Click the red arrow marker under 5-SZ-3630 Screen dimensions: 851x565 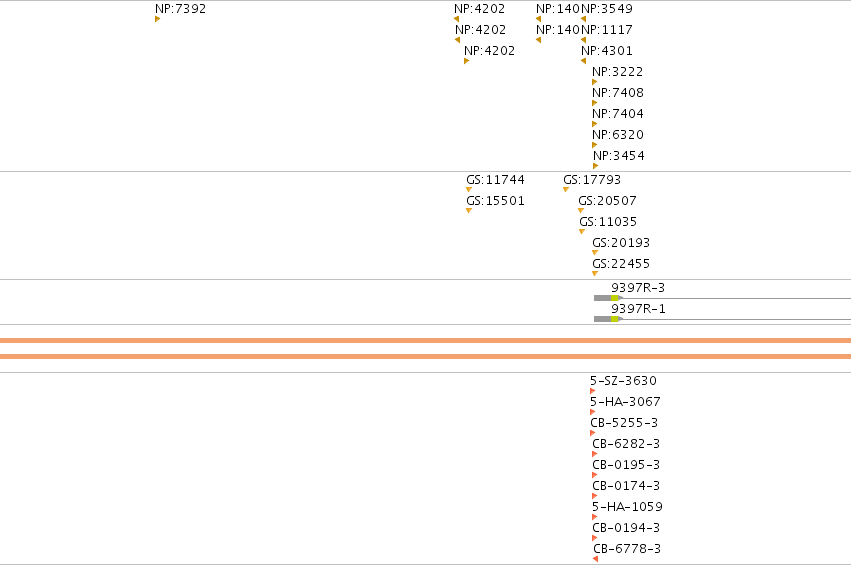593,391
